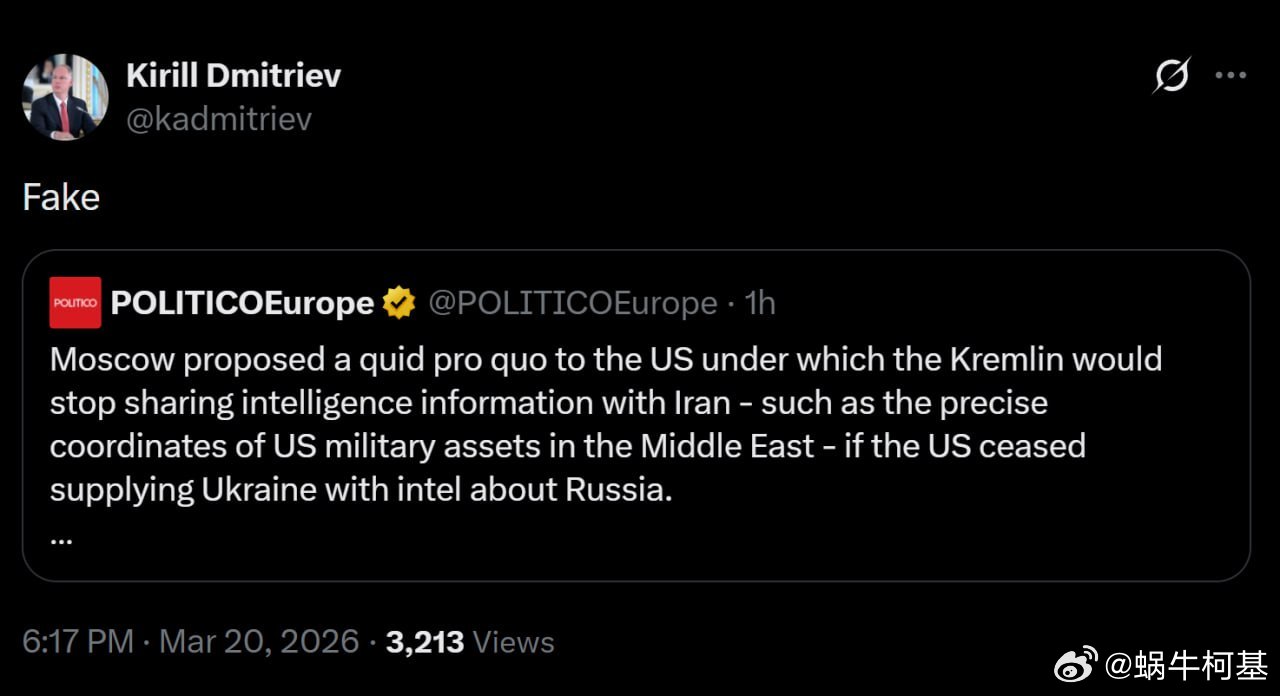The width and height of the screenshot is (1280, 696).
Task: Open the three-dot More options menu
Action: (1230, 76)
